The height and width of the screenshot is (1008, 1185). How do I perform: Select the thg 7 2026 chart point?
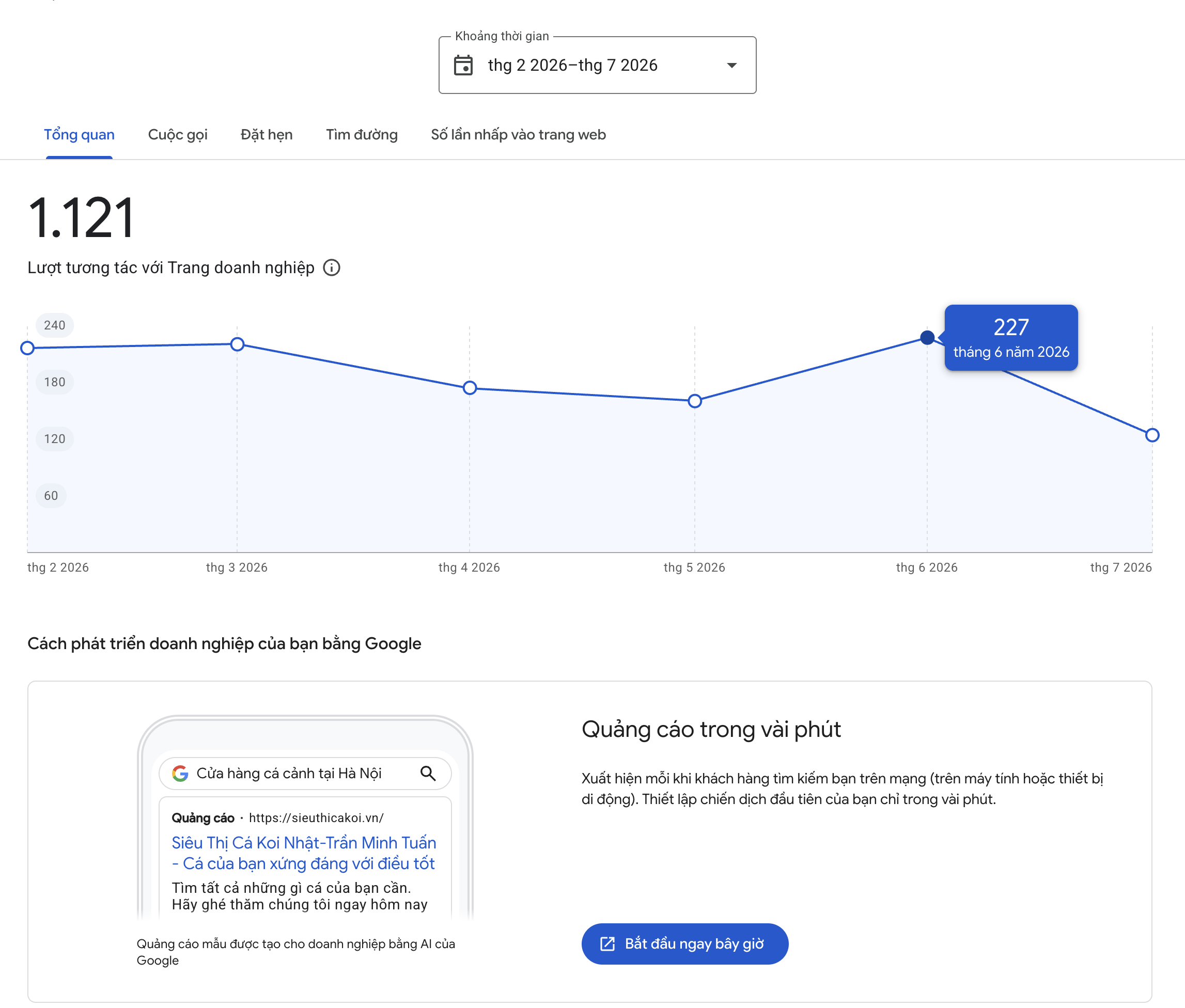pos(1152,435)
